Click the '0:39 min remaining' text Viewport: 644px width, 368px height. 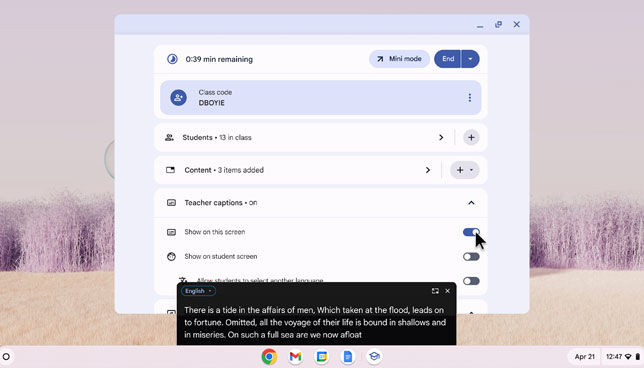click(219, 59)
